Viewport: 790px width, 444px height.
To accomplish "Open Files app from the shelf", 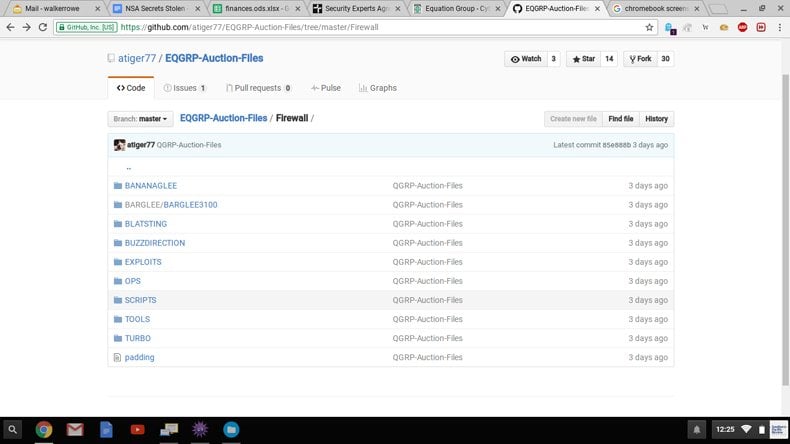I will pyautogui.click(x=231, y=430).
